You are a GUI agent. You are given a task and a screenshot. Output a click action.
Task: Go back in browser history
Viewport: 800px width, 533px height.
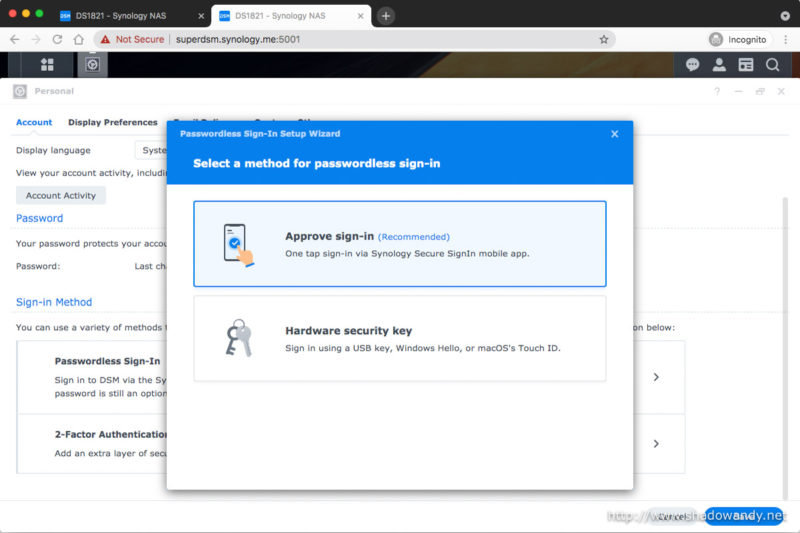[14, 39]
